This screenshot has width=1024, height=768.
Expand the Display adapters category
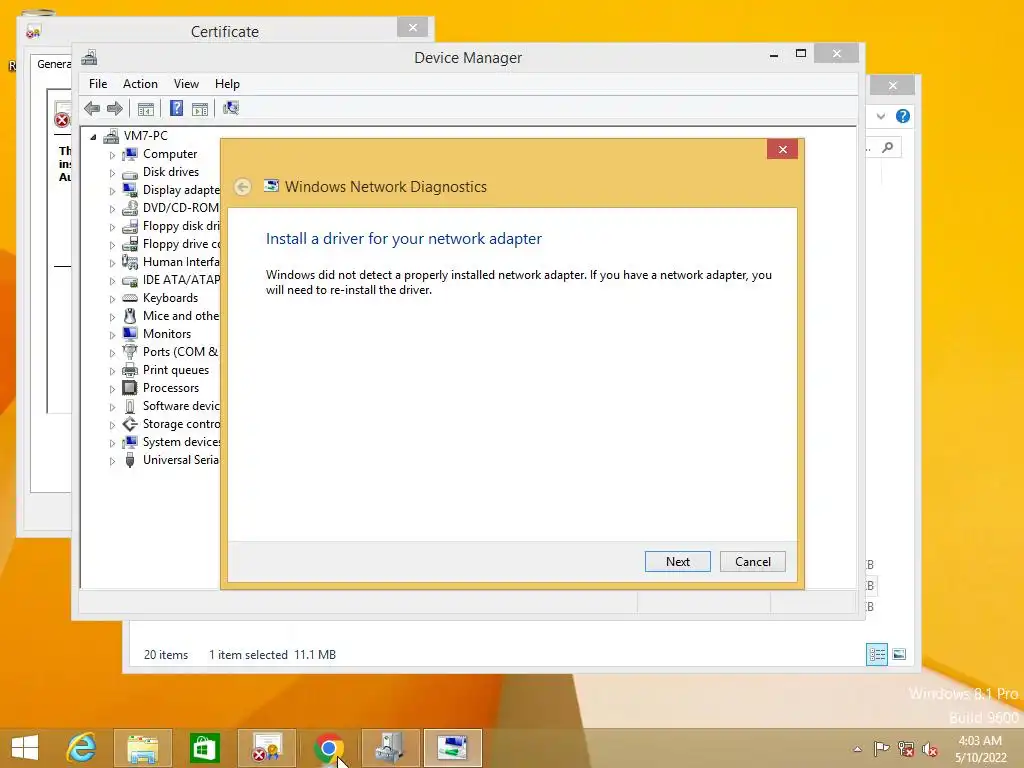point(112,191)
